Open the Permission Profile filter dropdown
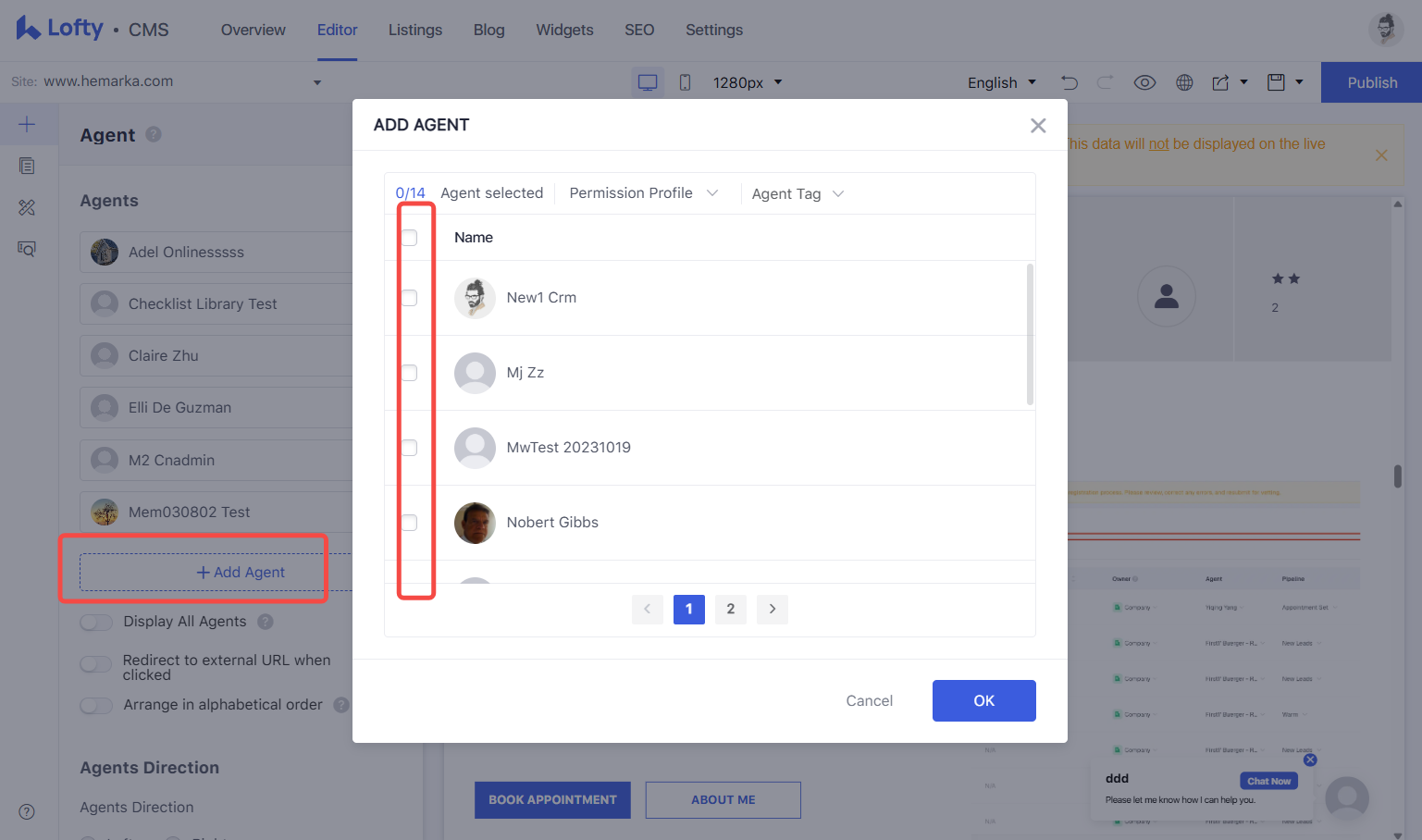The height and width of the screenshot is (840, 1422). tap(644, 192)
